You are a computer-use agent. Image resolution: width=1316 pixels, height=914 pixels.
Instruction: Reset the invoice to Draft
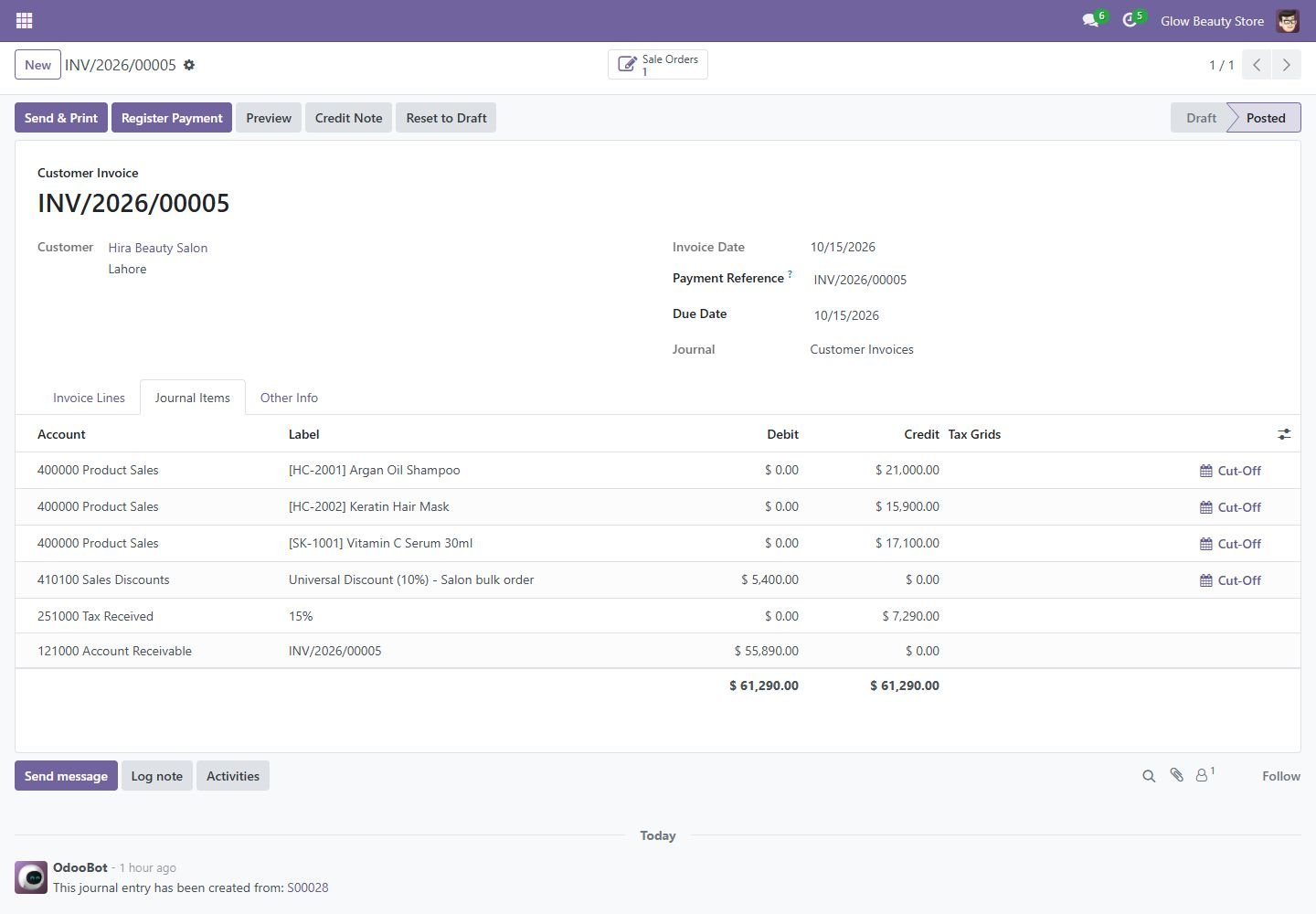pos(446,118)
